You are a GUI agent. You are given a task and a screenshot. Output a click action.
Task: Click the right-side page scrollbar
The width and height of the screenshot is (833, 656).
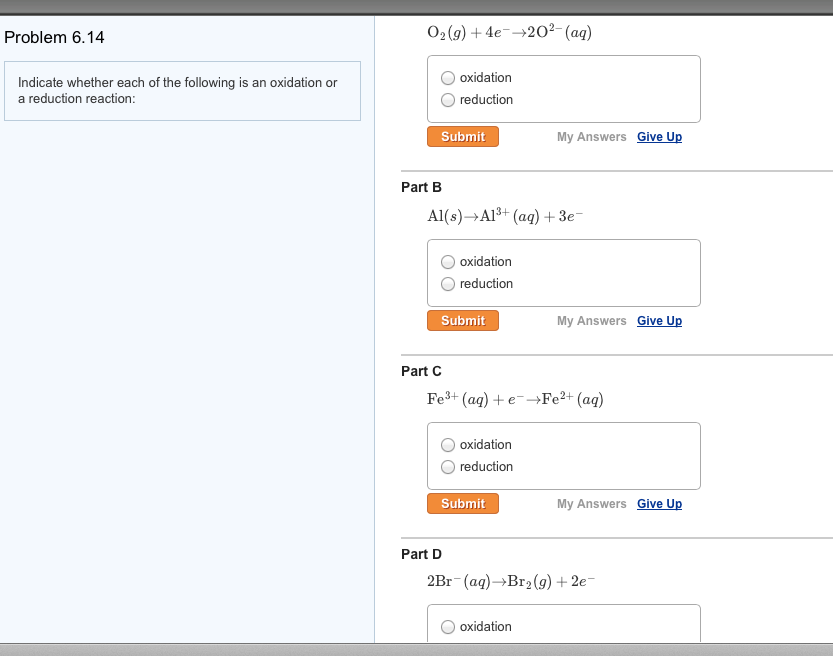[x=828, y=300]
